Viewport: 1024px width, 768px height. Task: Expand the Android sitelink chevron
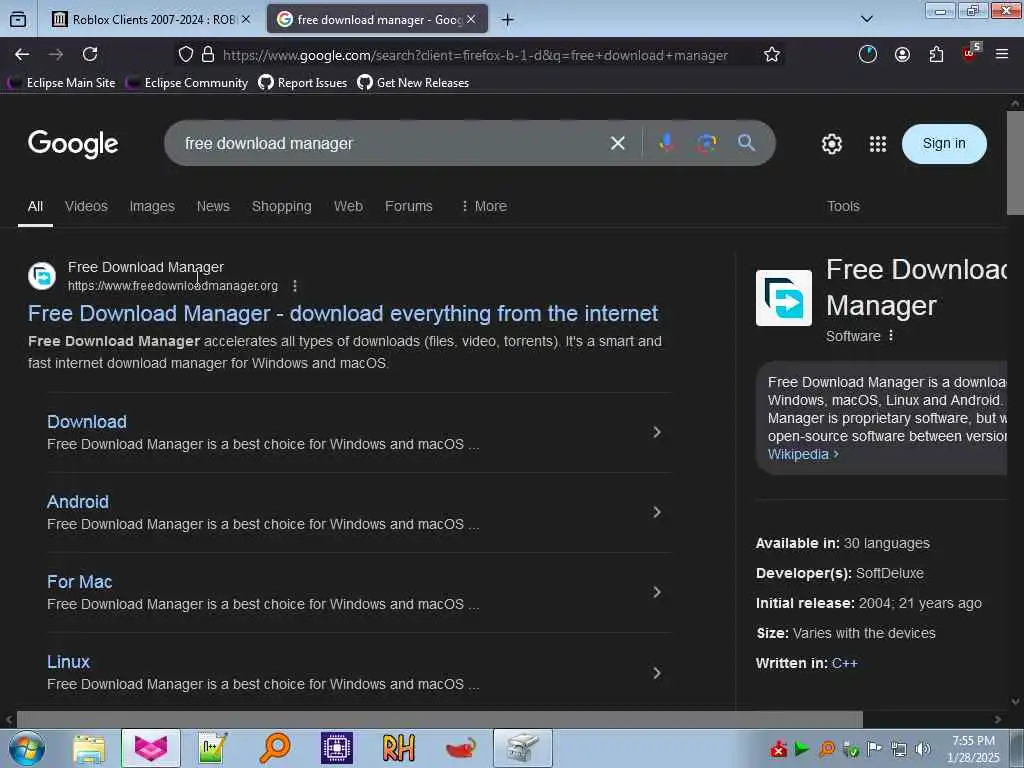tap(657, 513)
